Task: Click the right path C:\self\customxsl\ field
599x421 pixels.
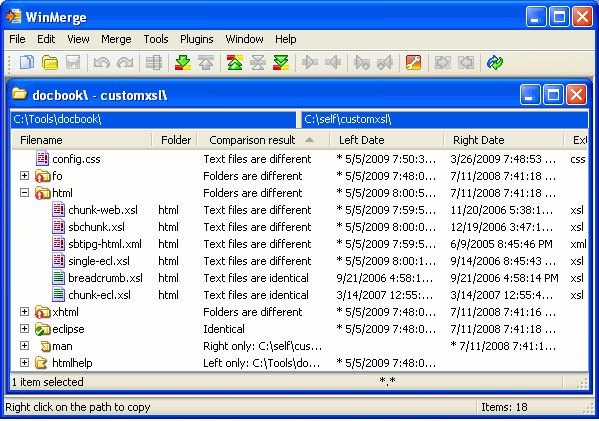Action: (x=445, y=119)
